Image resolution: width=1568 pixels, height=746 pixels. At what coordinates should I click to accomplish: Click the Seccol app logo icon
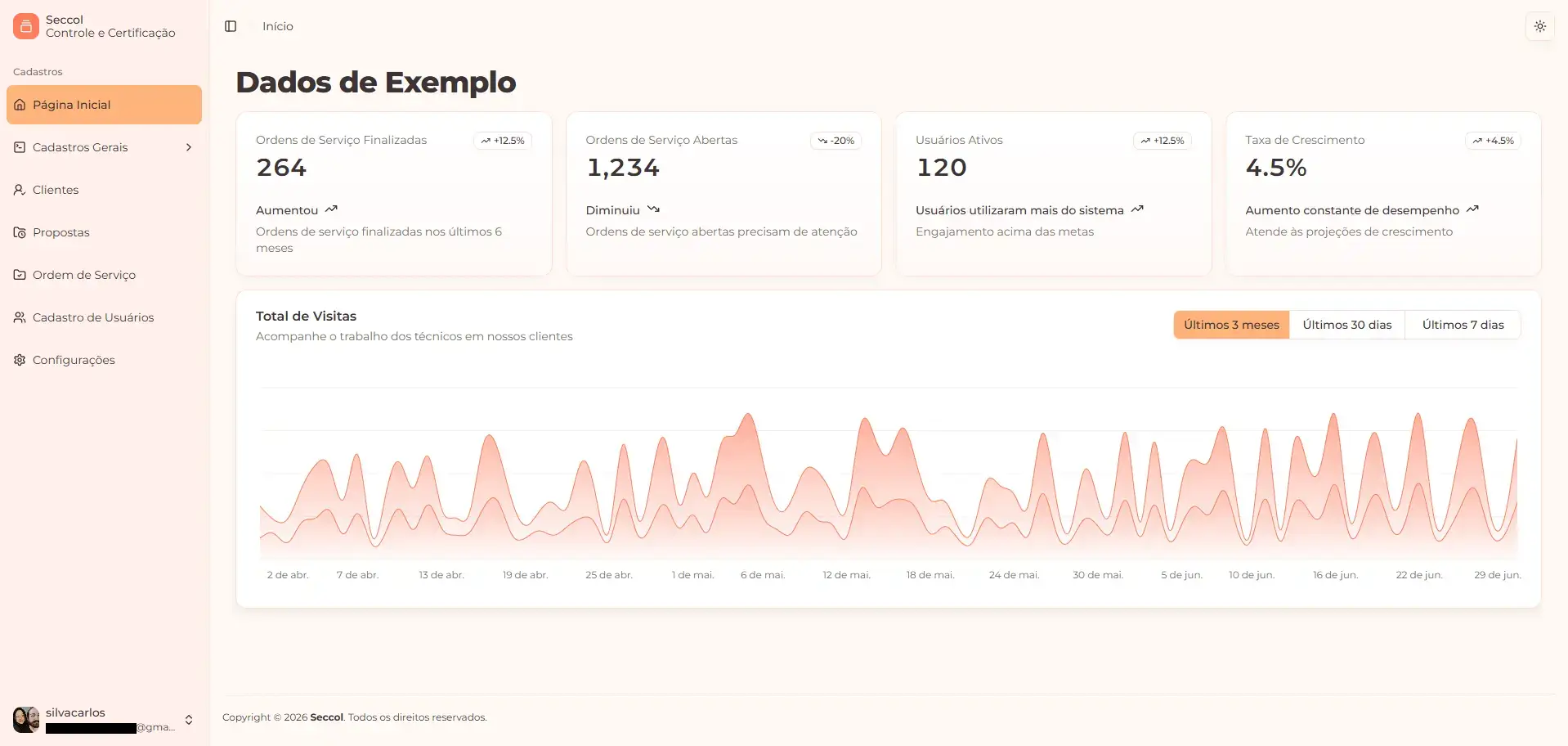pos(25,25)
